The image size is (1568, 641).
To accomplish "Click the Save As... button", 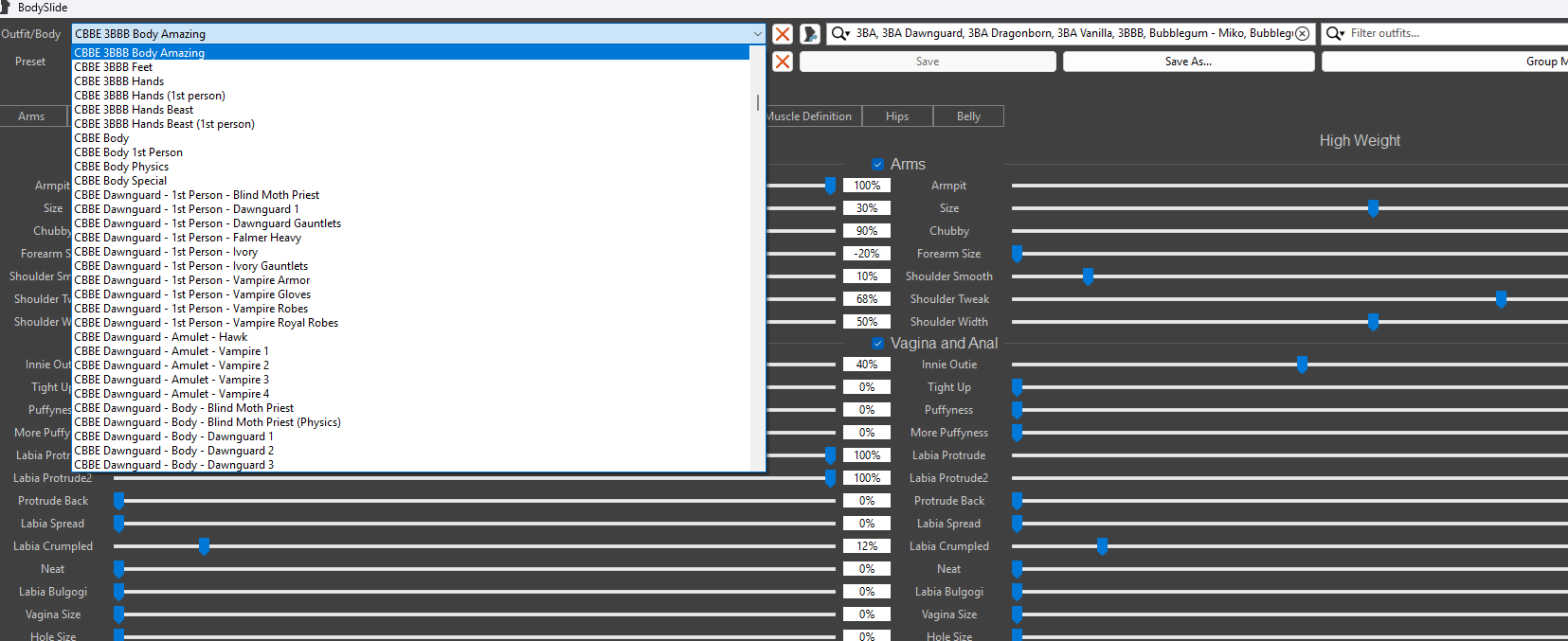I will (1188, 62).
